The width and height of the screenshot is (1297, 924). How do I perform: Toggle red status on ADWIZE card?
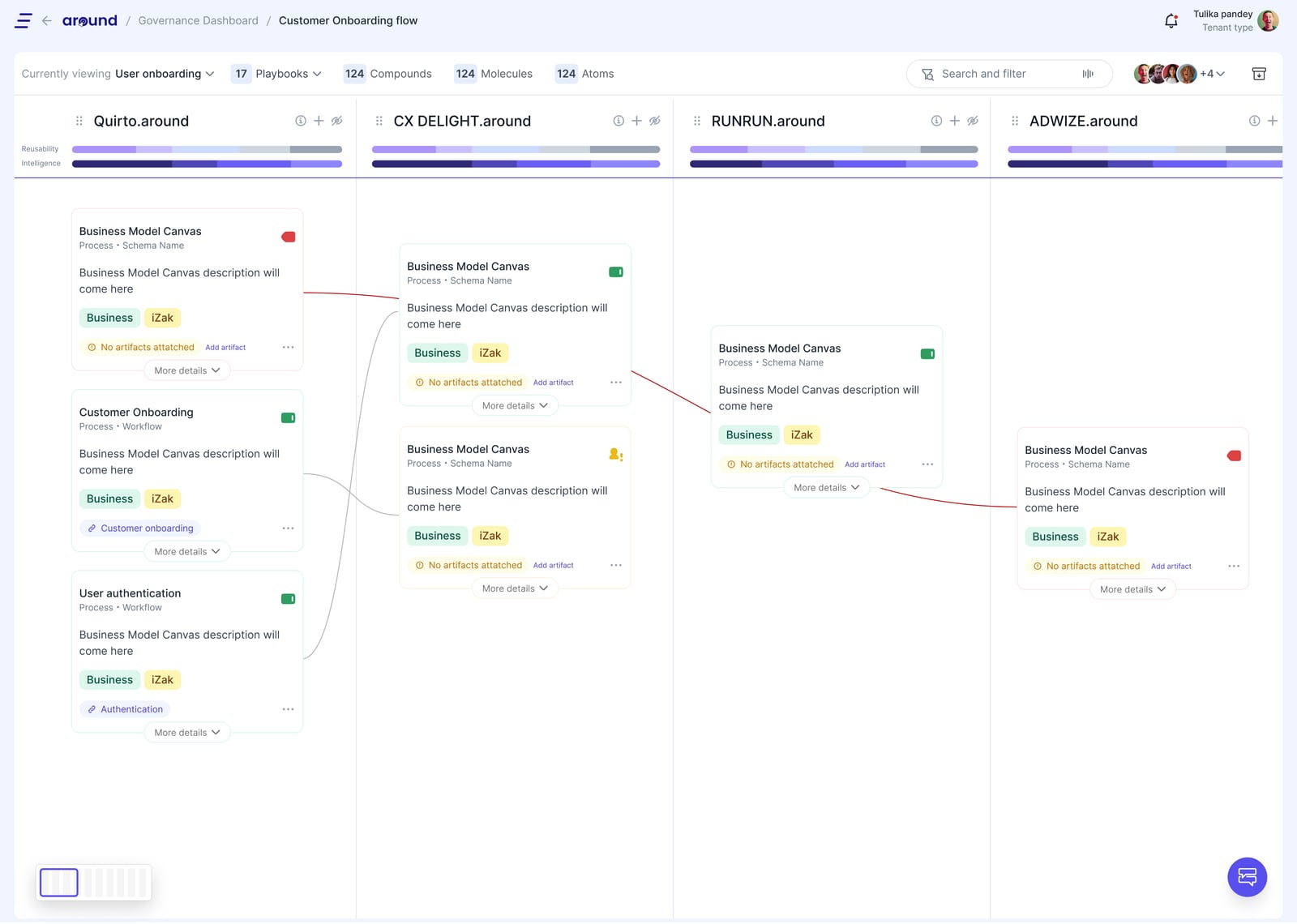coord(1234,456)
